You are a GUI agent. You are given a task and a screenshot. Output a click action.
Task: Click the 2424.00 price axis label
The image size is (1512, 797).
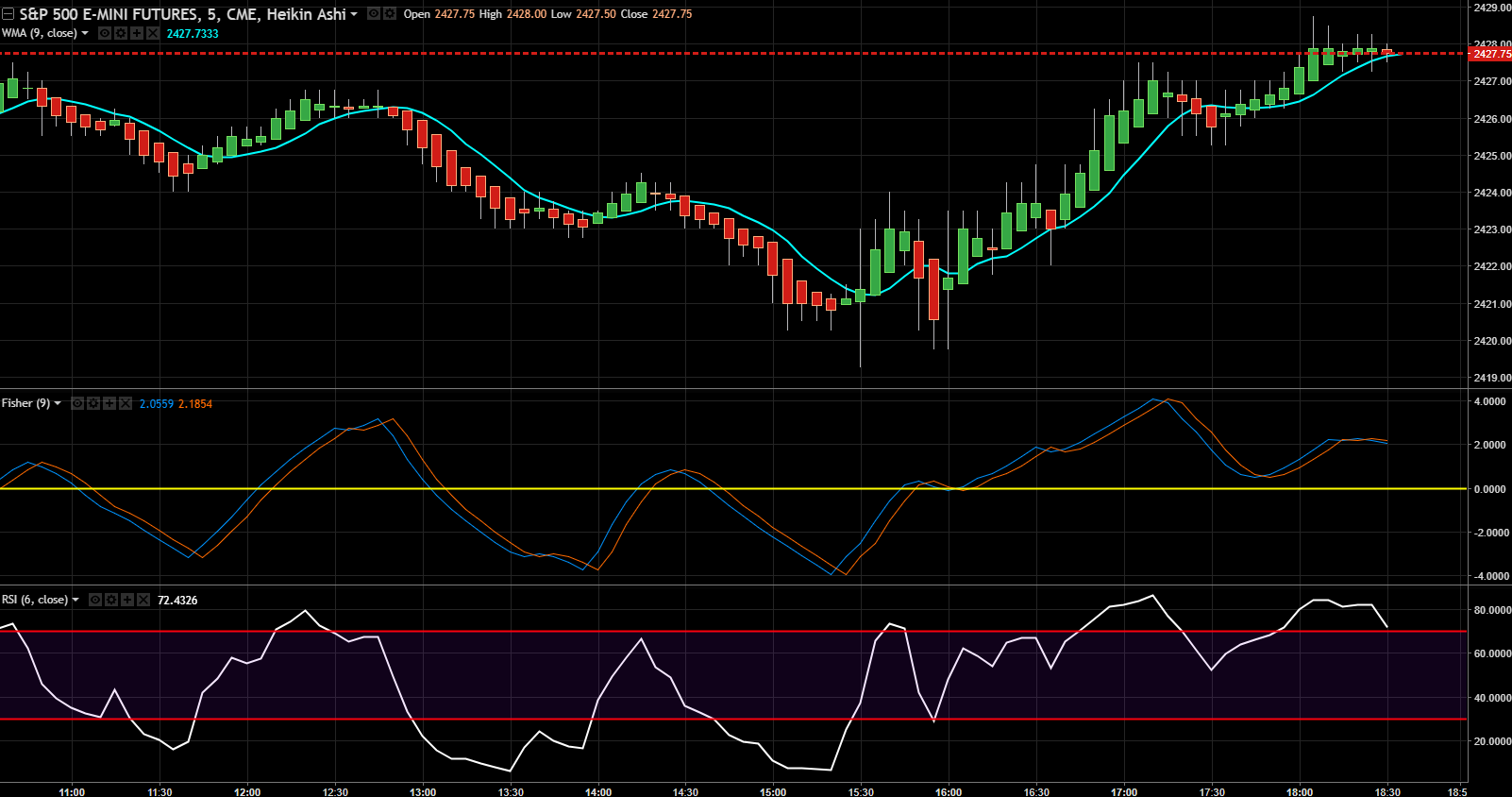[x=1492, y=193]
